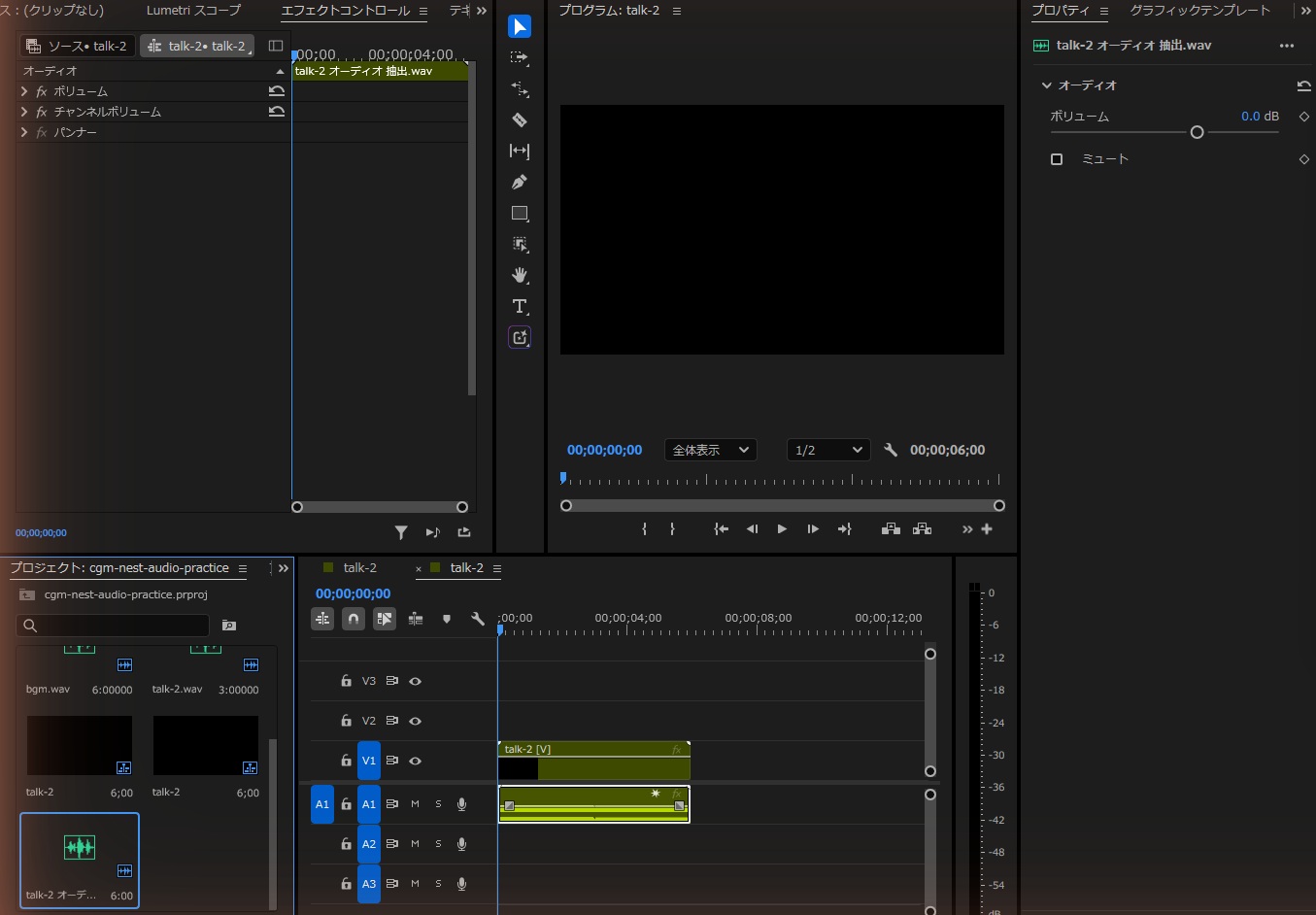Expand the チャンネルボリューム effect row
Viewport: 1316px width, 915px height.
tap(24, 112)
